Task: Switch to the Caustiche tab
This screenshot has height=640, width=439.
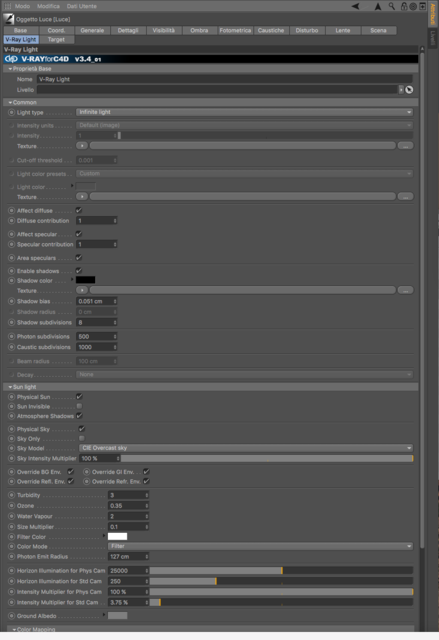Action: click(x=271, y=31)
